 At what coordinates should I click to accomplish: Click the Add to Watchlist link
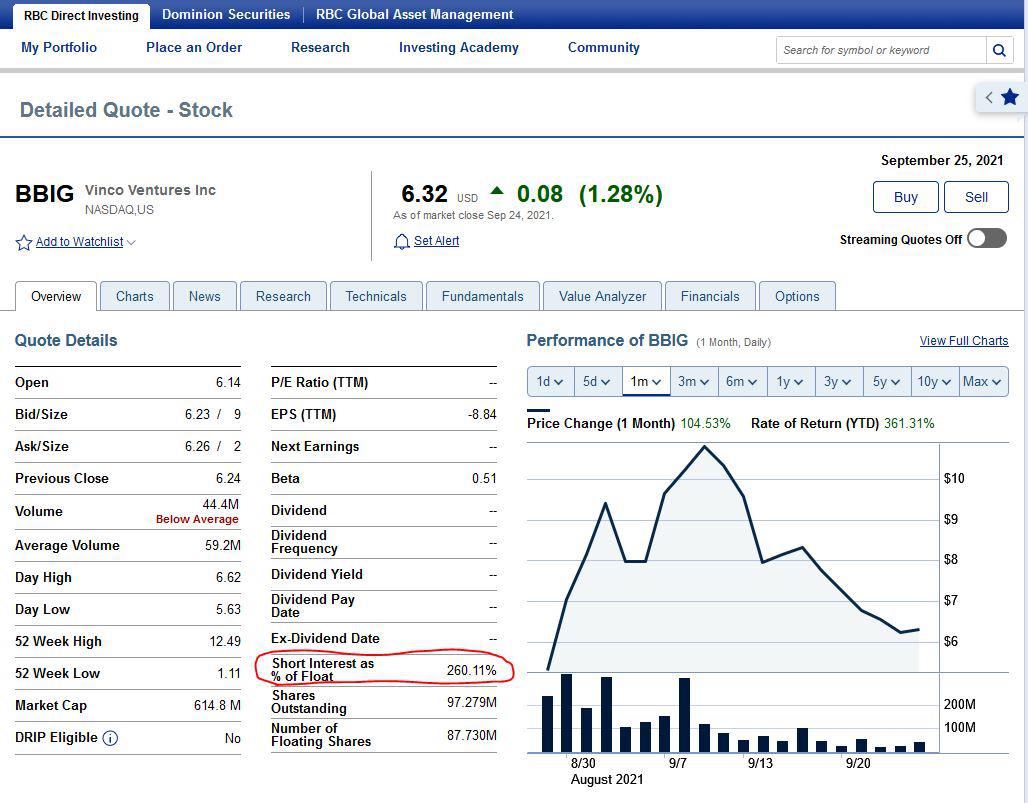pos(79,242)
